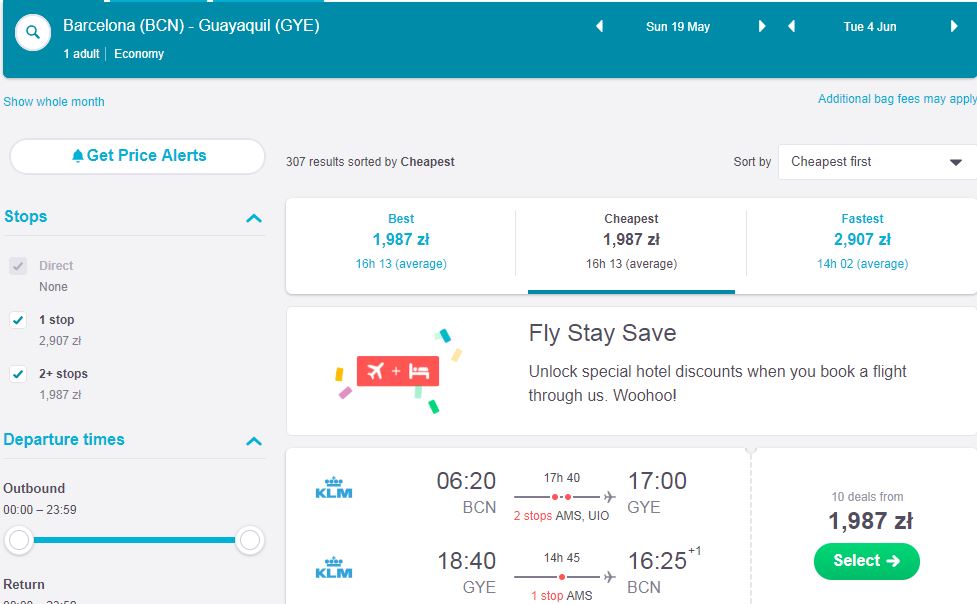Select the 1,987 zł KLM deal

866,561
